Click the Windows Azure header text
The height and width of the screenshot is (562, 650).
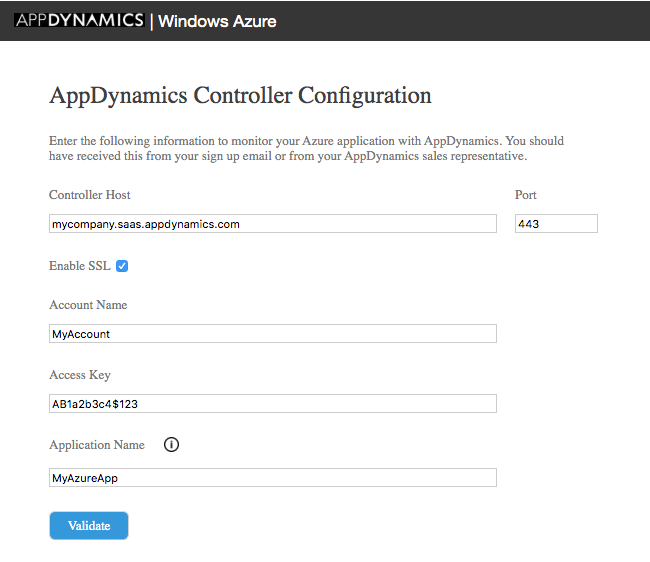coord(217,21)
